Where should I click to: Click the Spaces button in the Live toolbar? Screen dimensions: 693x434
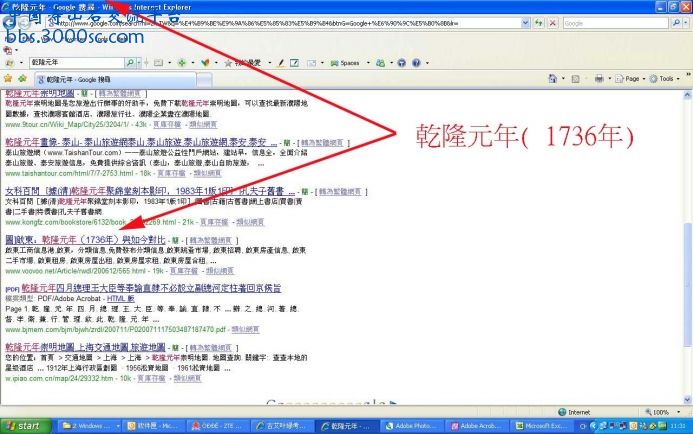[345, 63]
